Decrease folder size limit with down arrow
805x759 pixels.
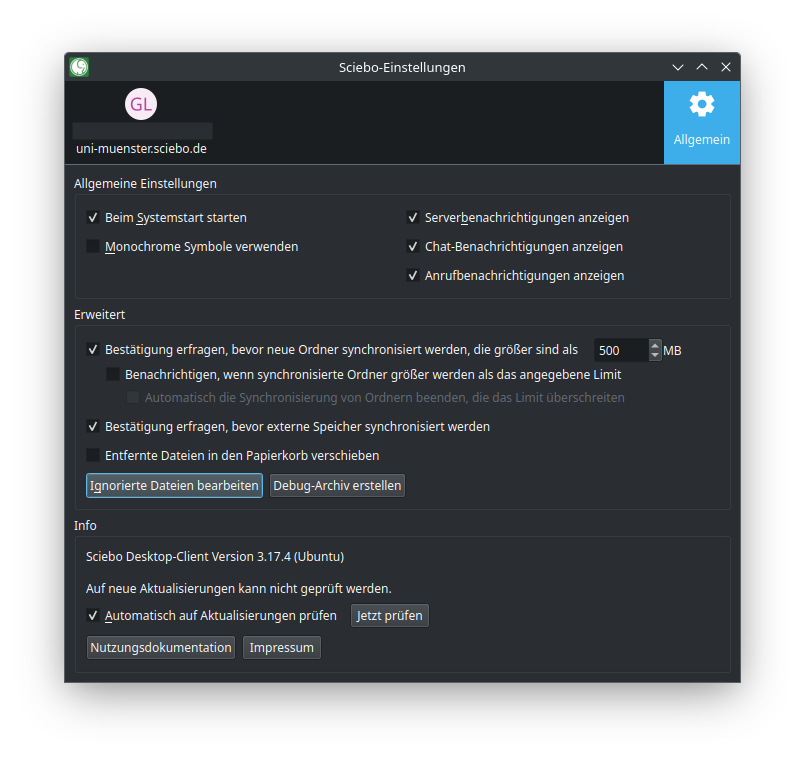[x=655, y=355]
